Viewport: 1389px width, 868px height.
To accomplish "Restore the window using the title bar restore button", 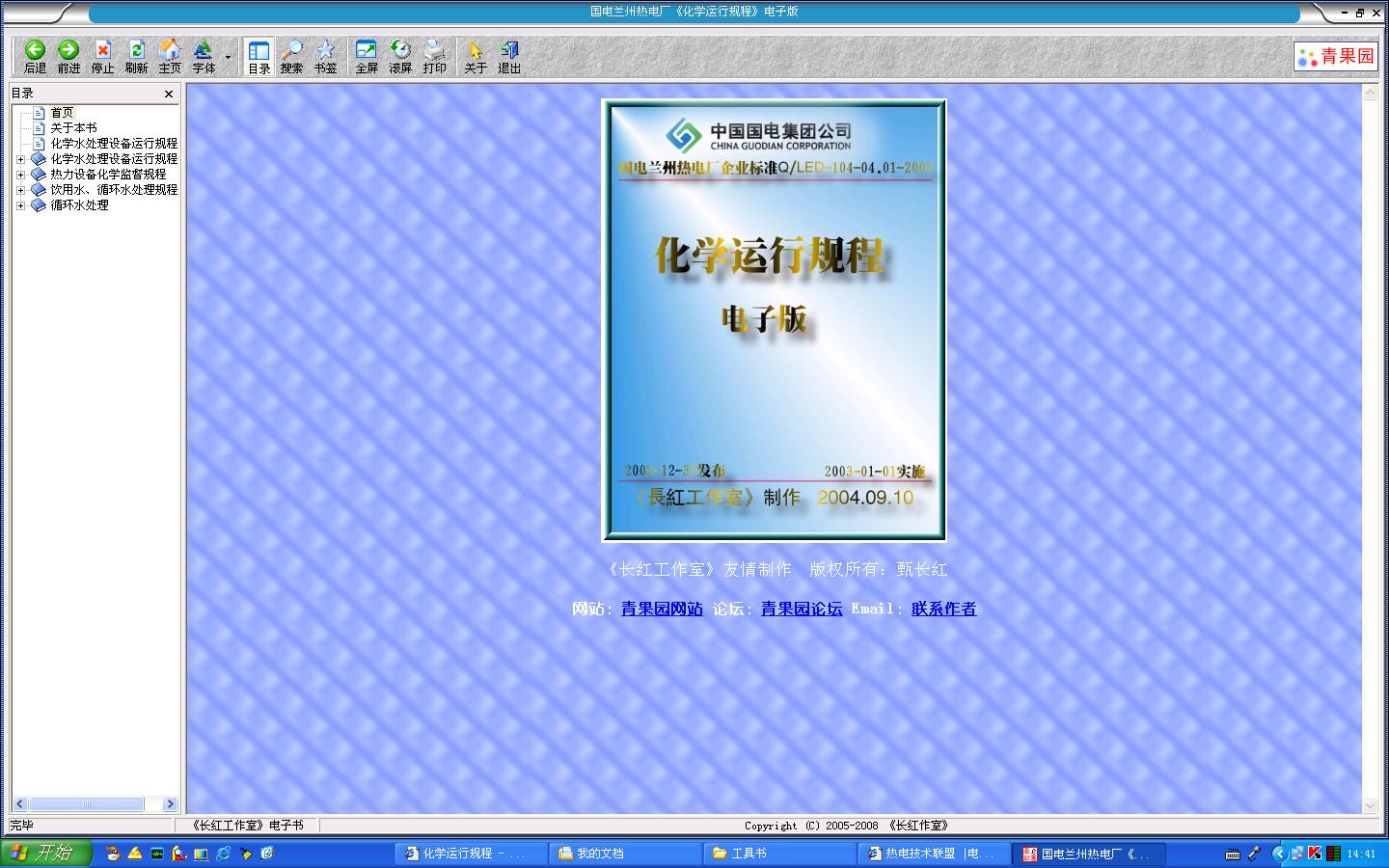I will [1360, 13].
